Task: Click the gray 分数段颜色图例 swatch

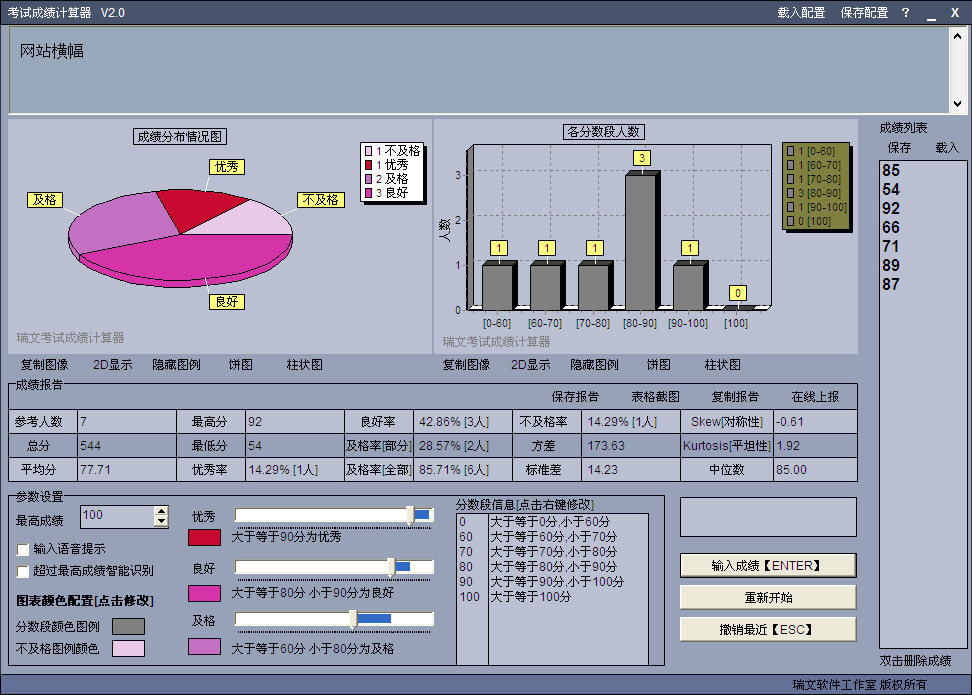Action: (128, 626)
